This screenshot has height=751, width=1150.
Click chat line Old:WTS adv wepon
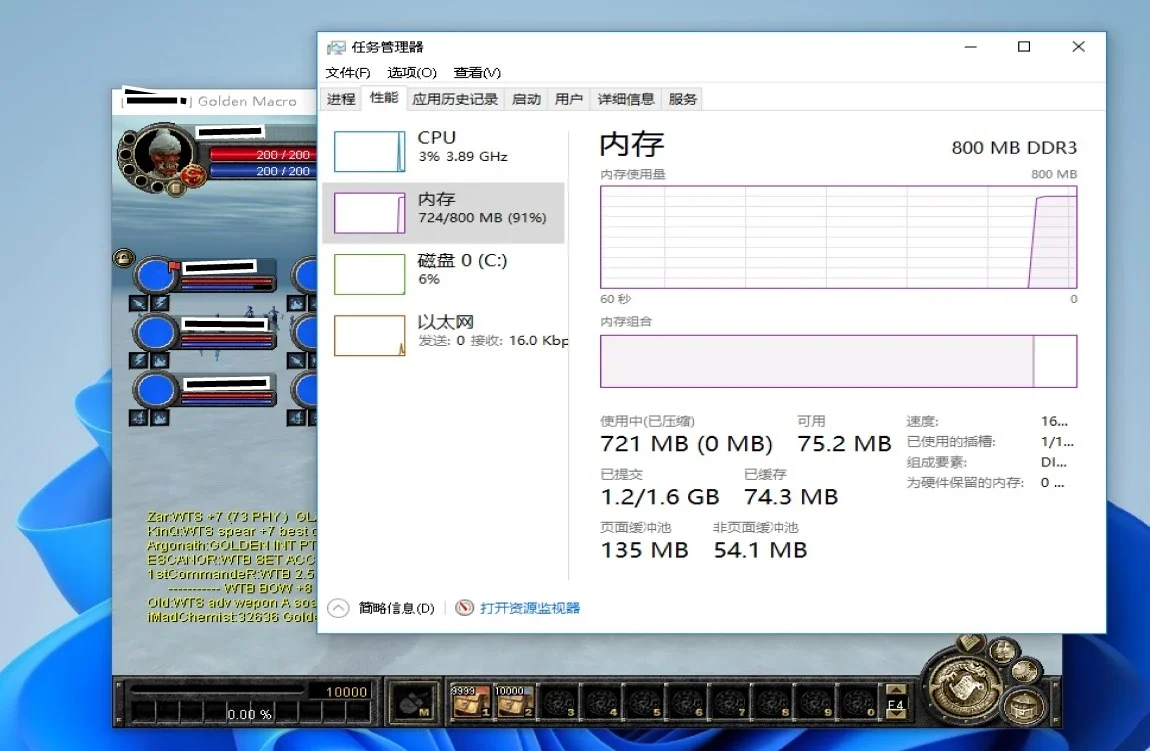231,602
